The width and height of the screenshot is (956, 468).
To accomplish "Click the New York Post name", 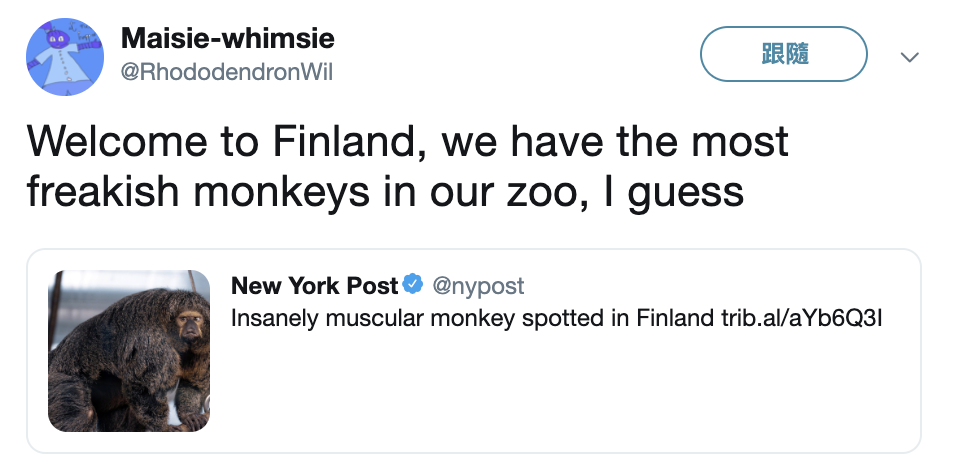I will [x=314, y=286].
